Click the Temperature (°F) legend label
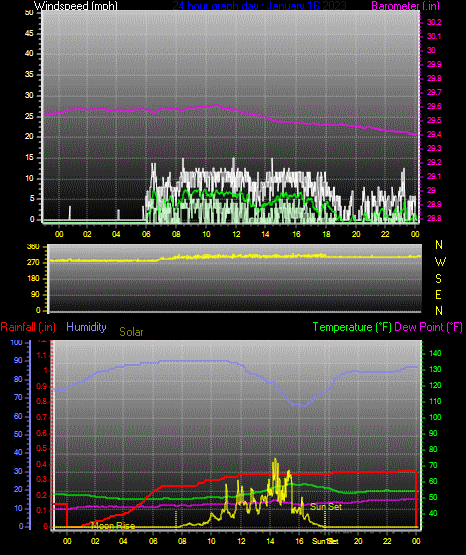The width and height of the screenshot is (466, 555). point(352,327)
